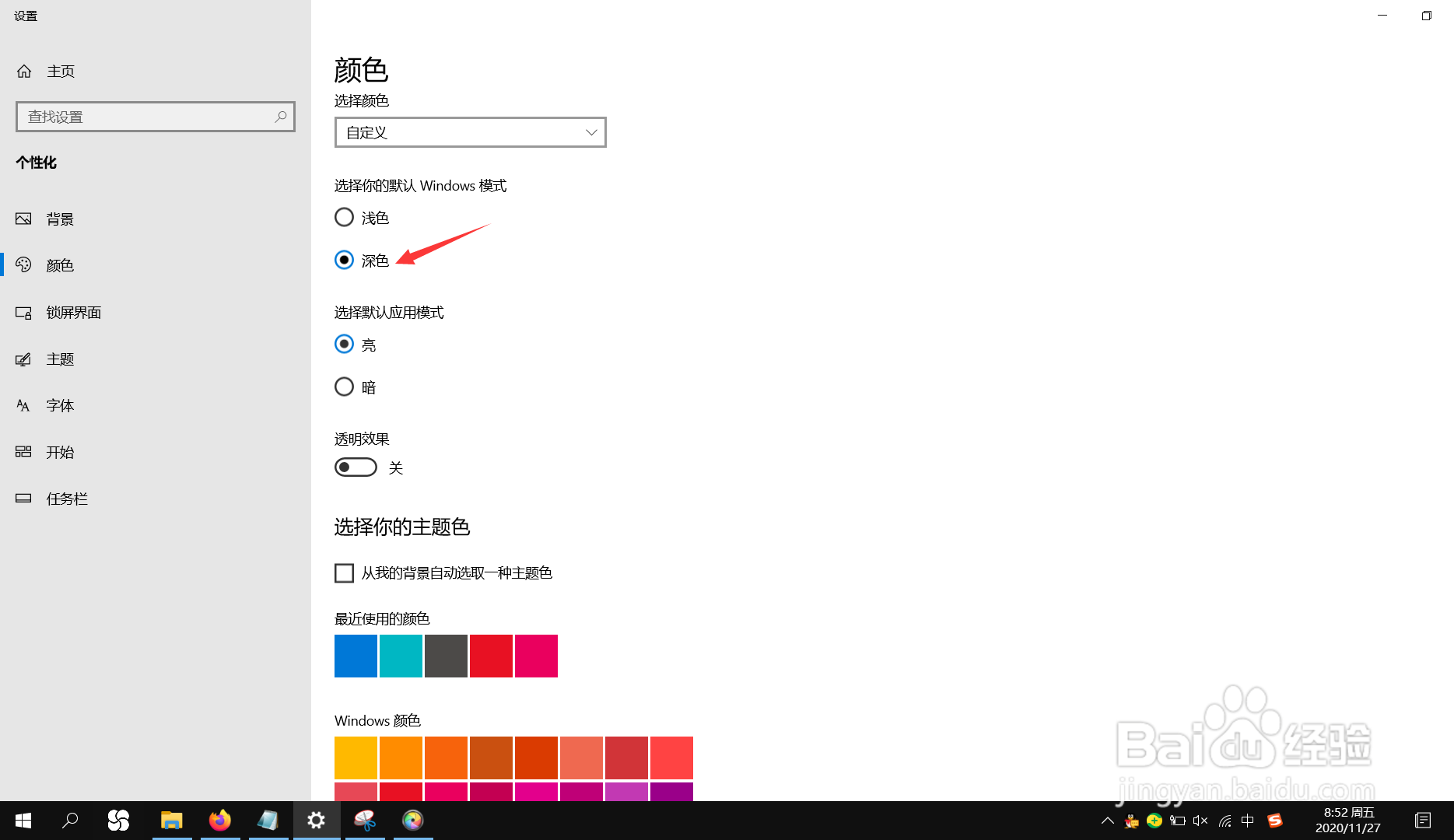Select the brown rust Windows color

(491, 758)
